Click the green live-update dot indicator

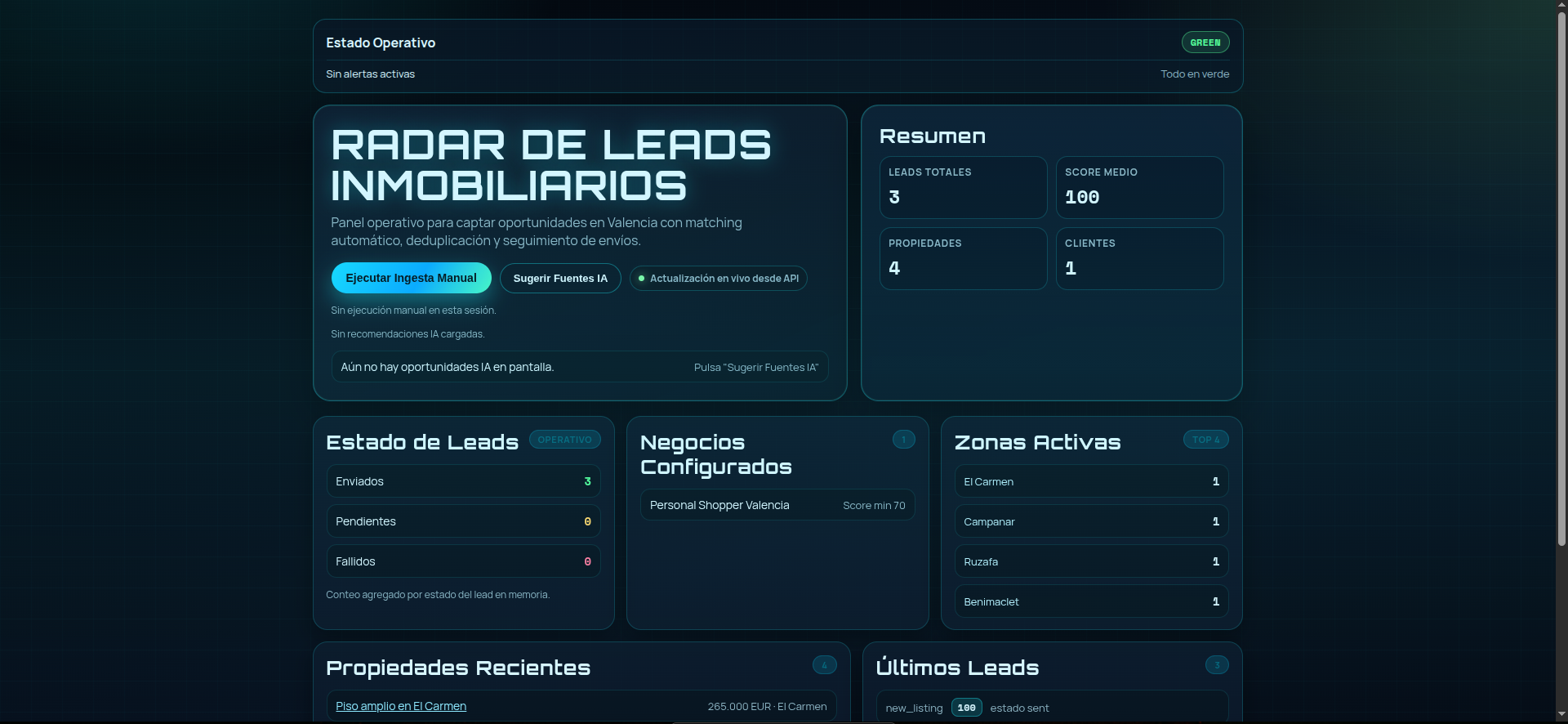(x=641, y=279)
